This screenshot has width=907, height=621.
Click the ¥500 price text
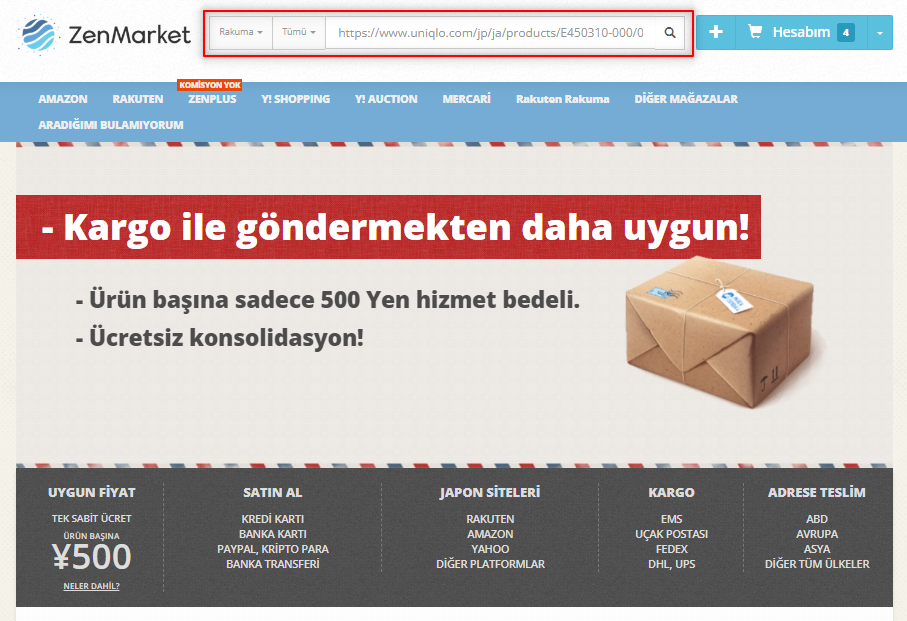pos(91,556)
